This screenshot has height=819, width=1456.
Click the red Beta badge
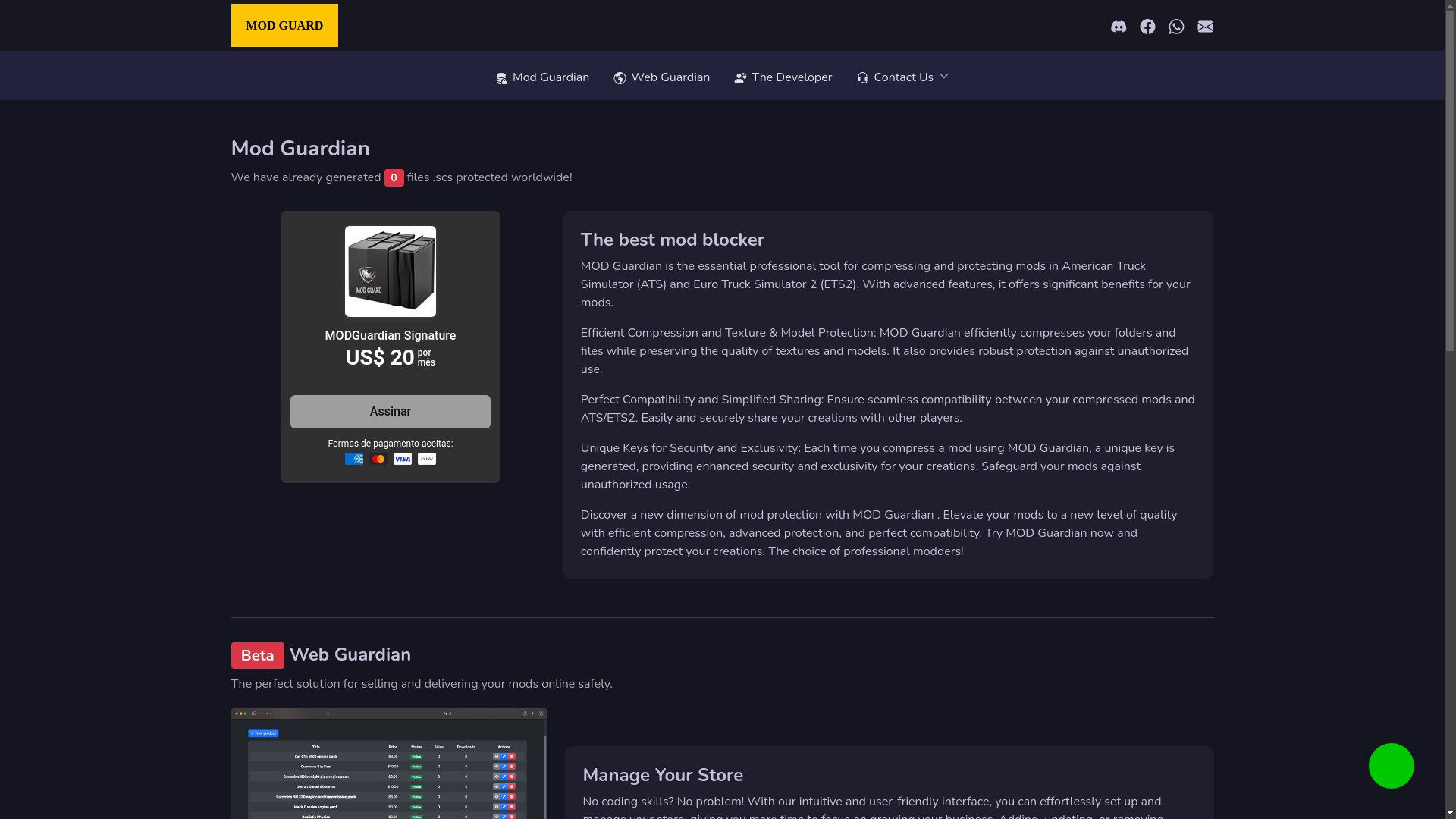(258, 656)
